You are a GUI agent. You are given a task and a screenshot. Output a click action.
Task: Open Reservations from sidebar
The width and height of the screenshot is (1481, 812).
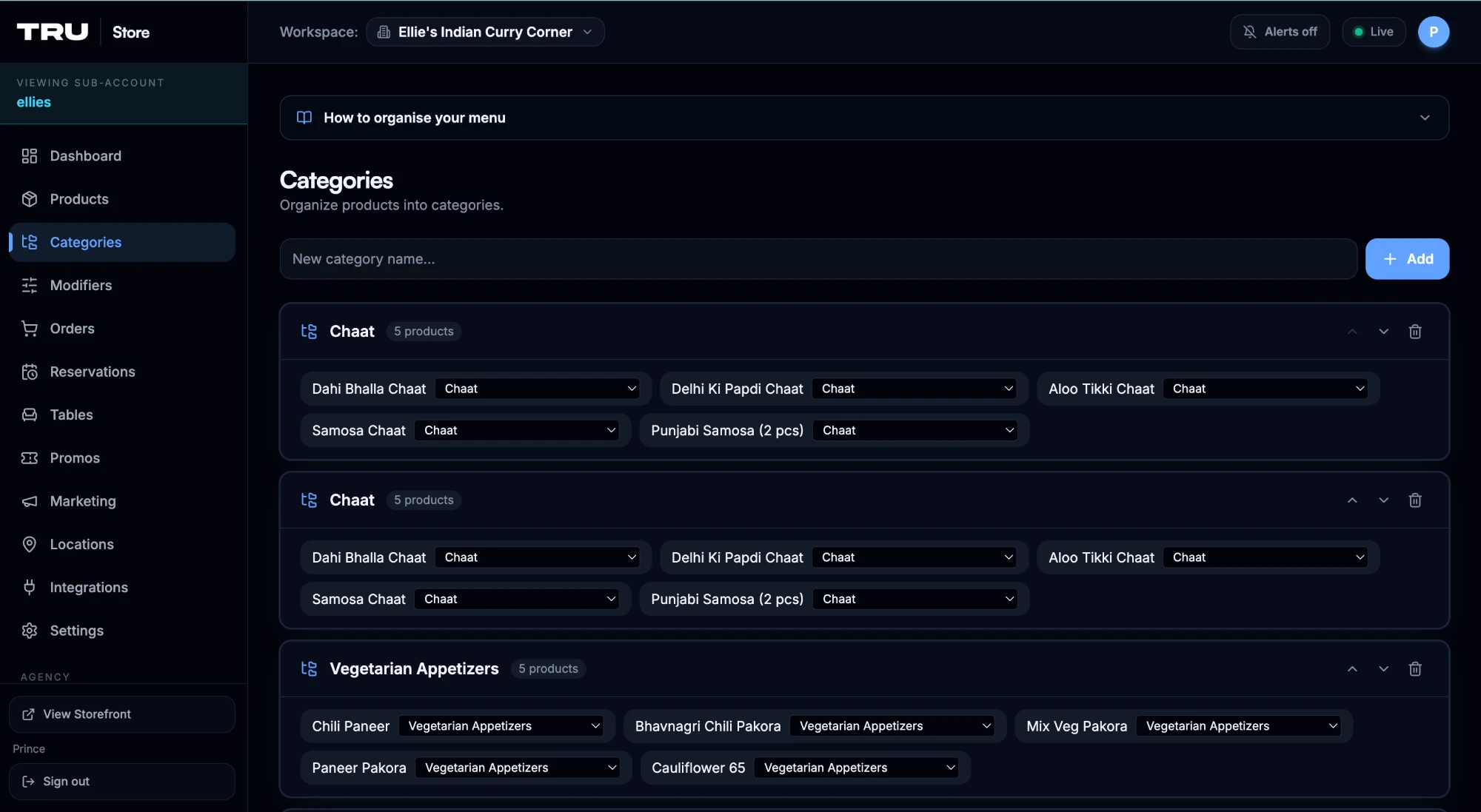pos(122,372)
